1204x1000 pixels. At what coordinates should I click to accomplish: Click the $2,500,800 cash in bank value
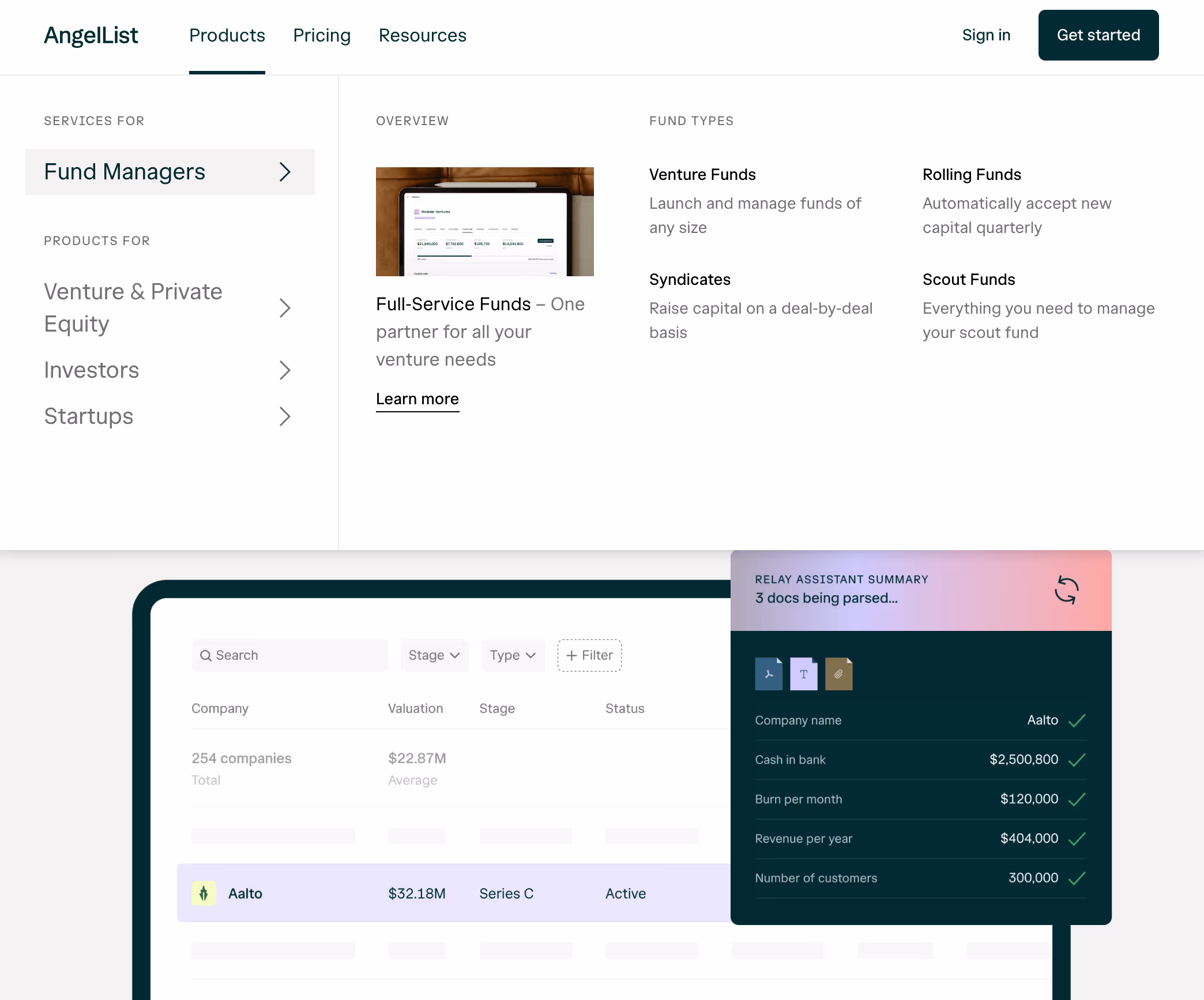click(1024, 760)
